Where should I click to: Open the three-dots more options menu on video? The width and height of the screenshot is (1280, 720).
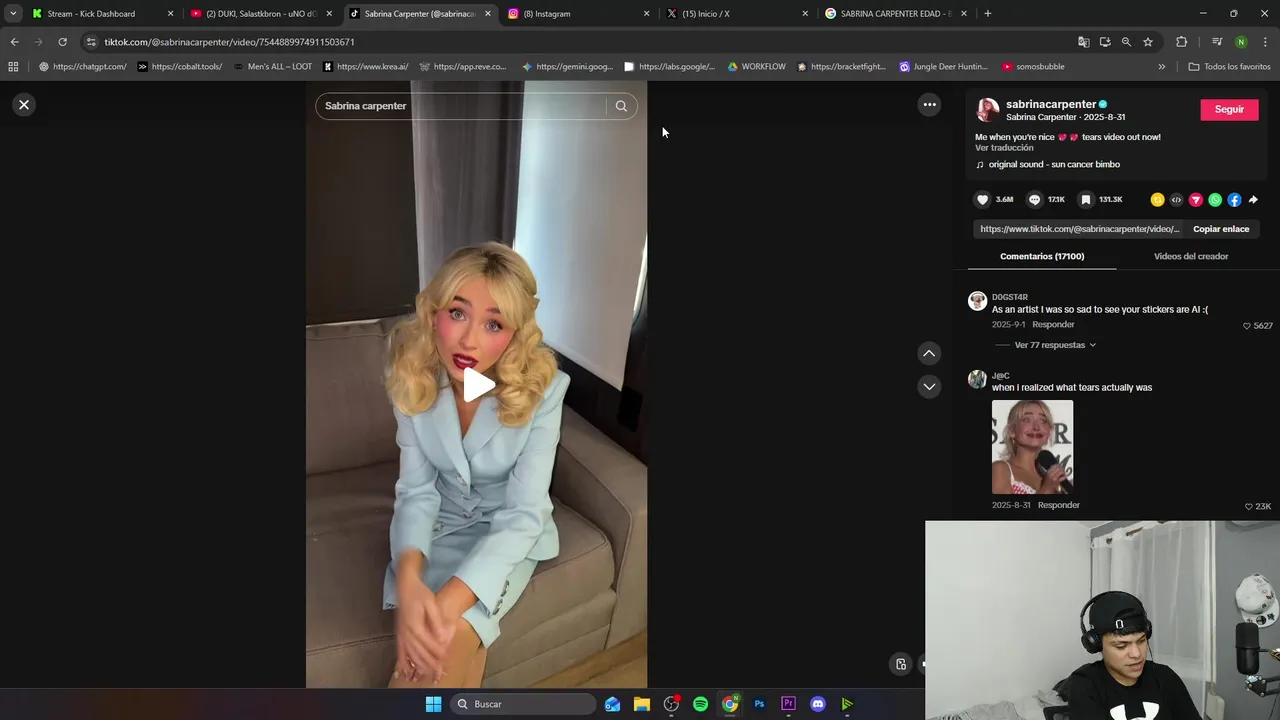tap(929, 104)
